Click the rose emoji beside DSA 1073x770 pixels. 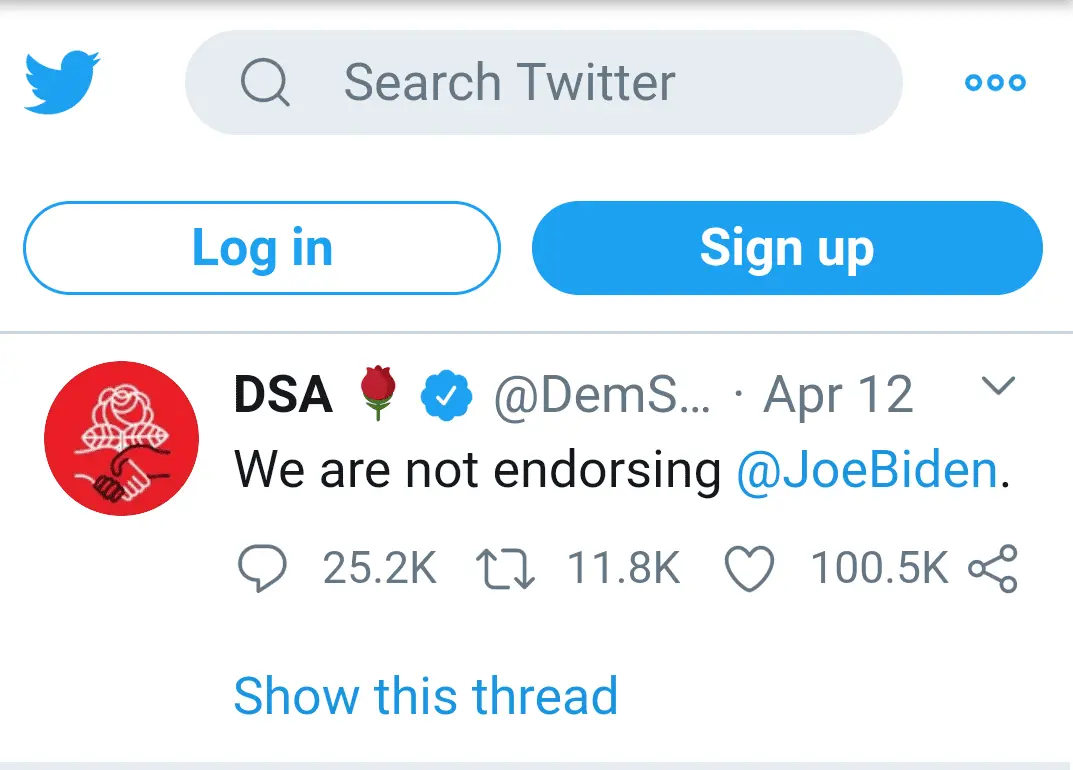(x=378, y=394)
